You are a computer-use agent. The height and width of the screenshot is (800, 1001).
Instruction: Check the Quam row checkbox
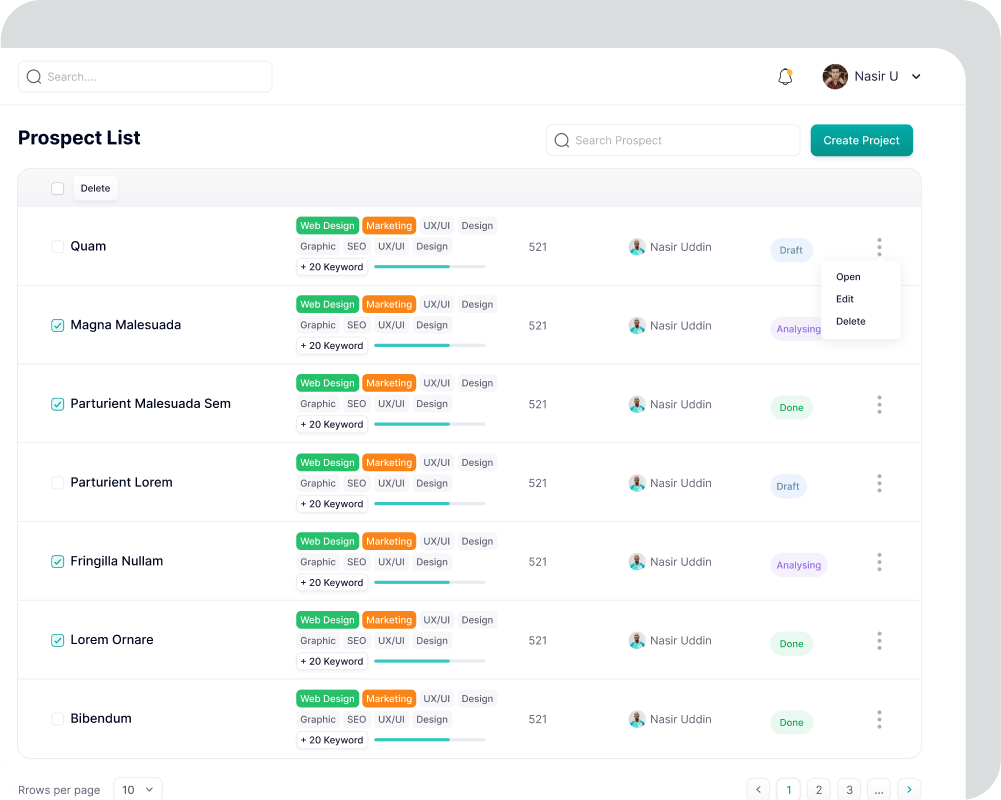coord(58,247)
